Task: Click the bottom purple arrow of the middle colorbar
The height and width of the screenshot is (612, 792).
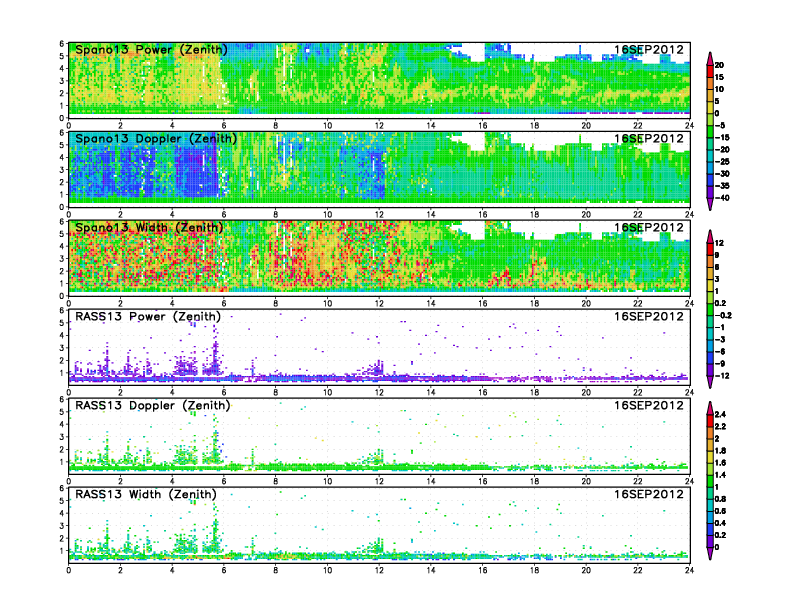Action: (x=710, y=383)
